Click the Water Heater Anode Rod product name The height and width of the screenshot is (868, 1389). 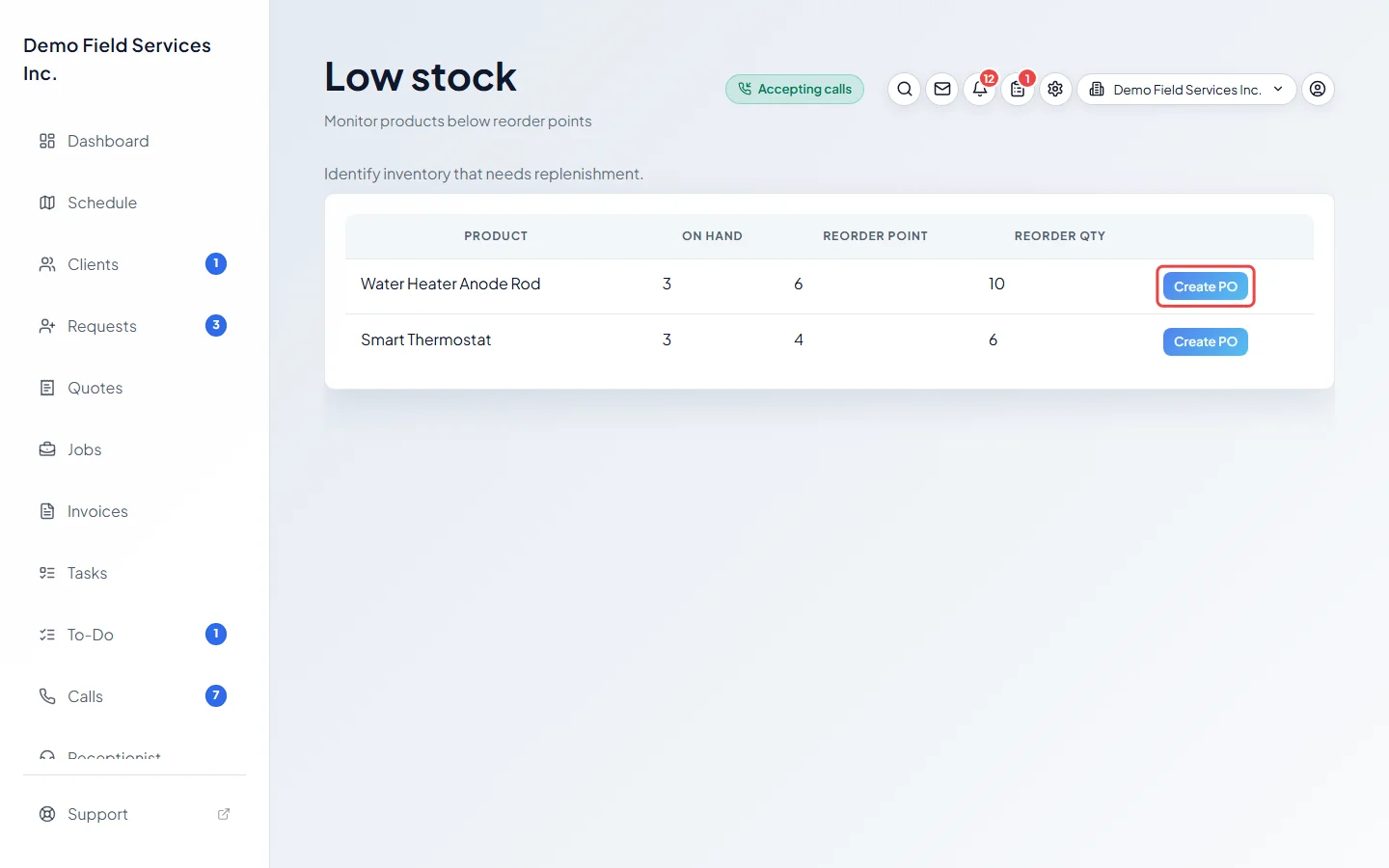pyautogui.click(x=450, y=284)
